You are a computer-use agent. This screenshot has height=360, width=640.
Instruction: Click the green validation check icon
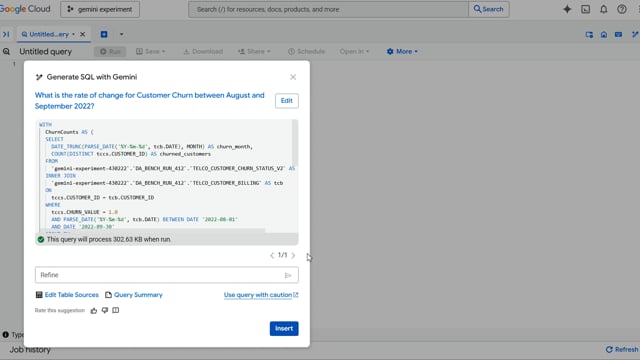click(41, 240)
